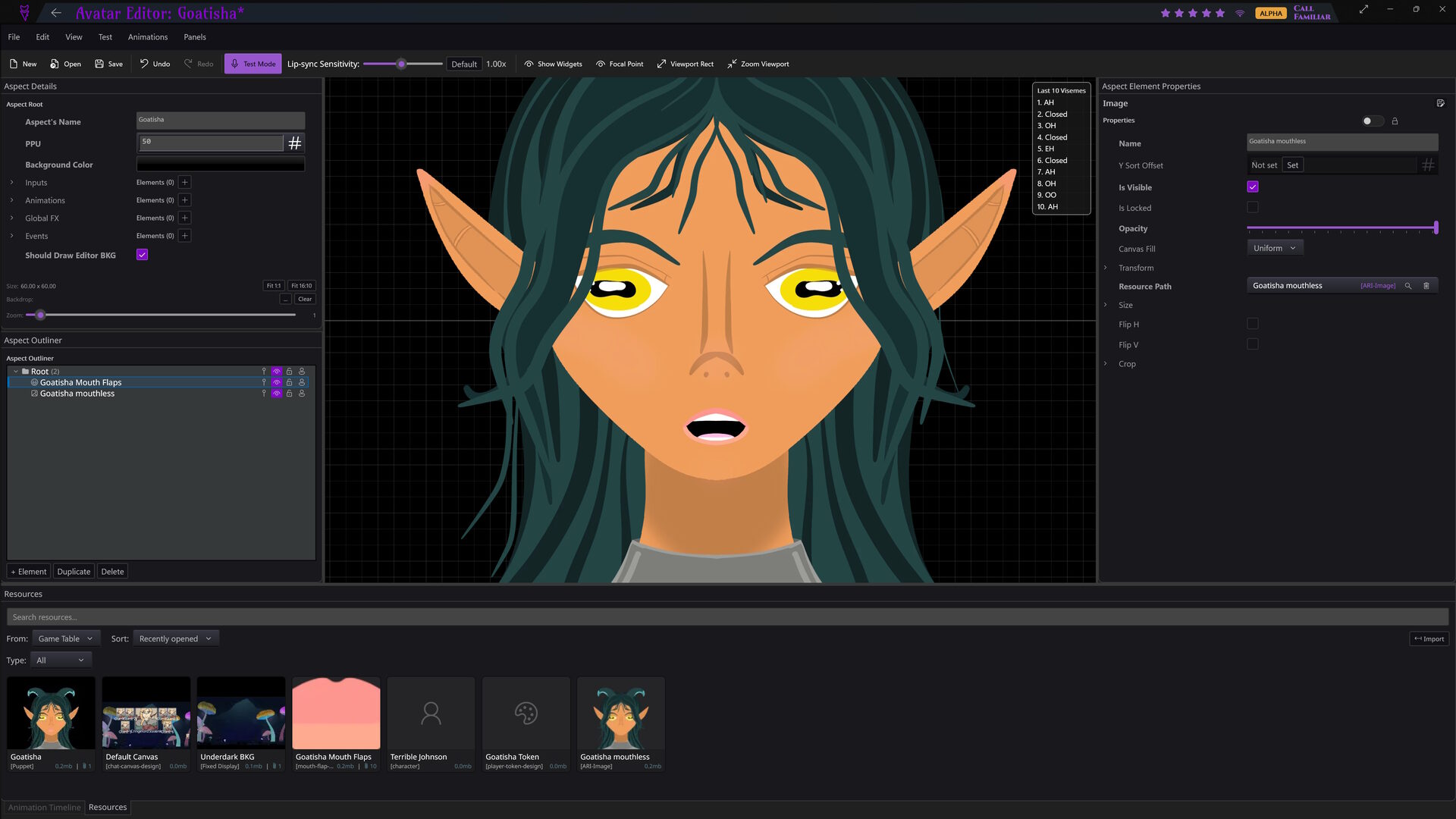Click the PPU hash number-entry icon
1456x819 pixels.
pos(295,143)
